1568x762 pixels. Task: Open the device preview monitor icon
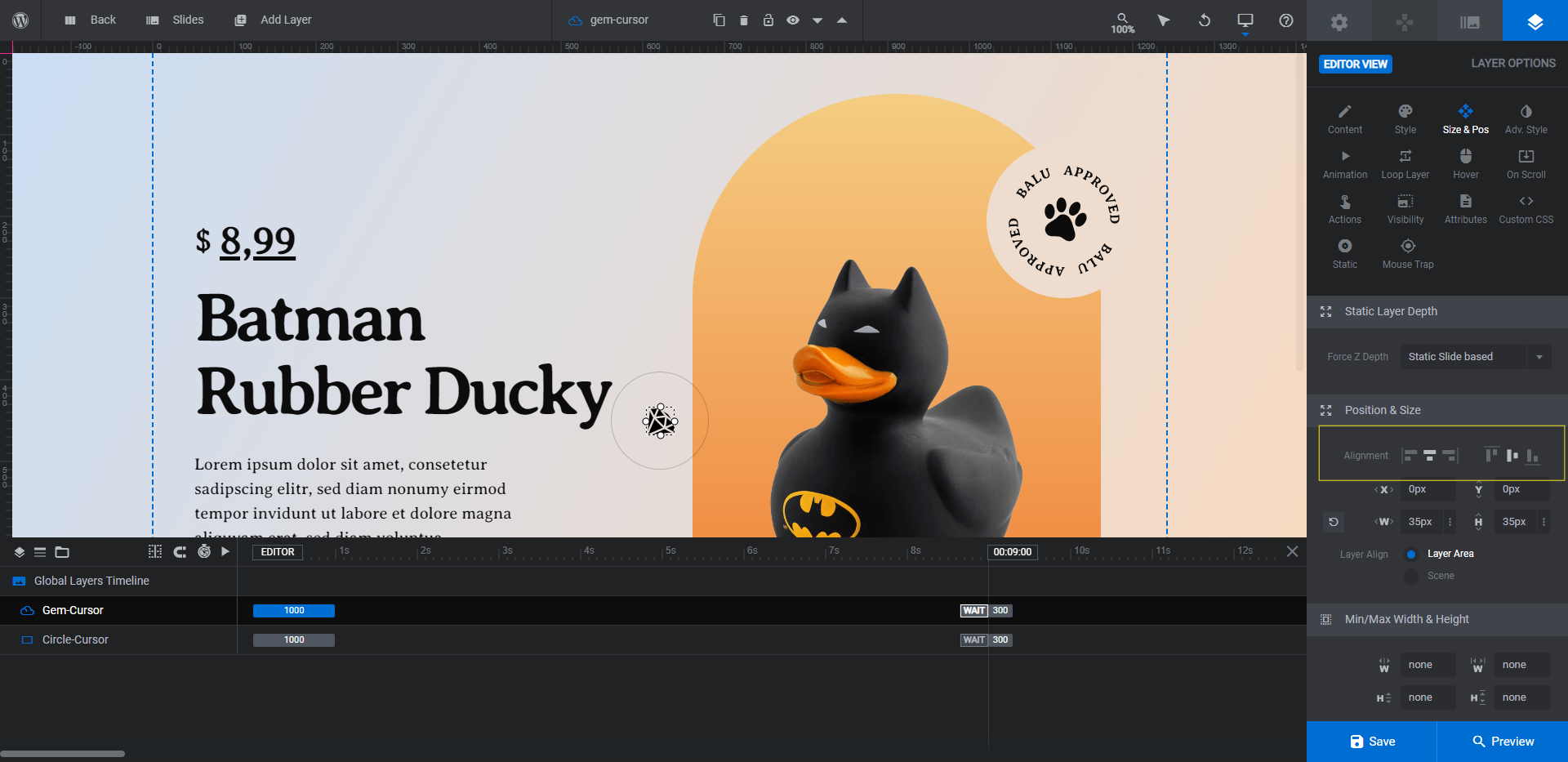point(1245,20)
